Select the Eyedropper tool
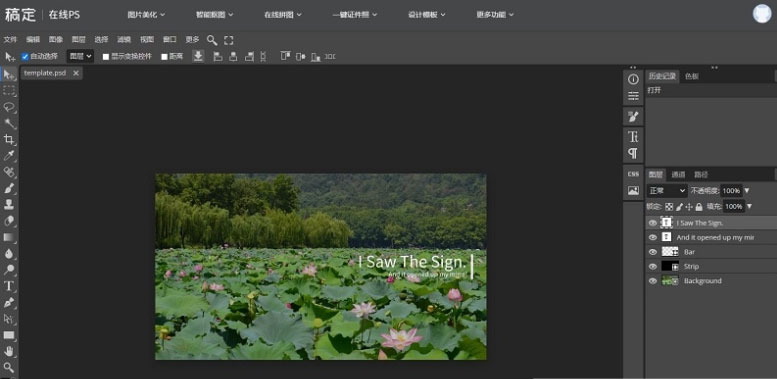 tap(9, 156)
